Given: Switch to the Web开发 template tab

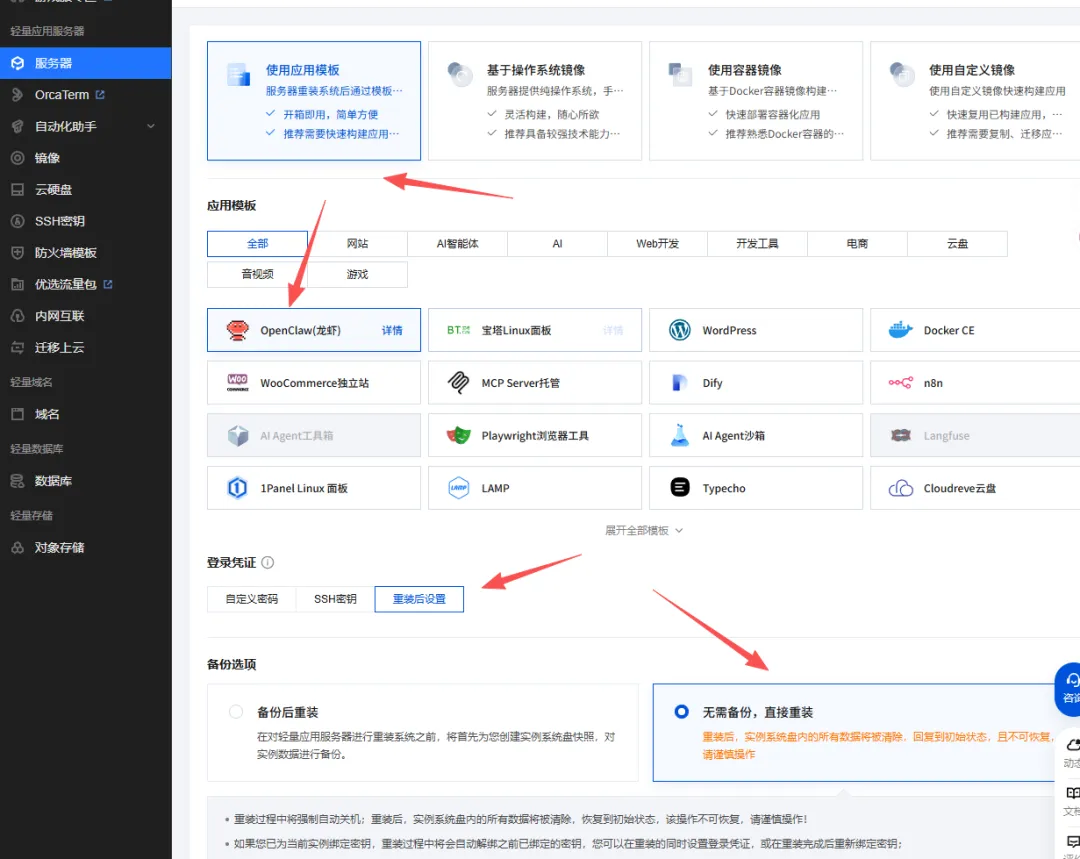Looking at the screenshot, I should tap(658, 244).
